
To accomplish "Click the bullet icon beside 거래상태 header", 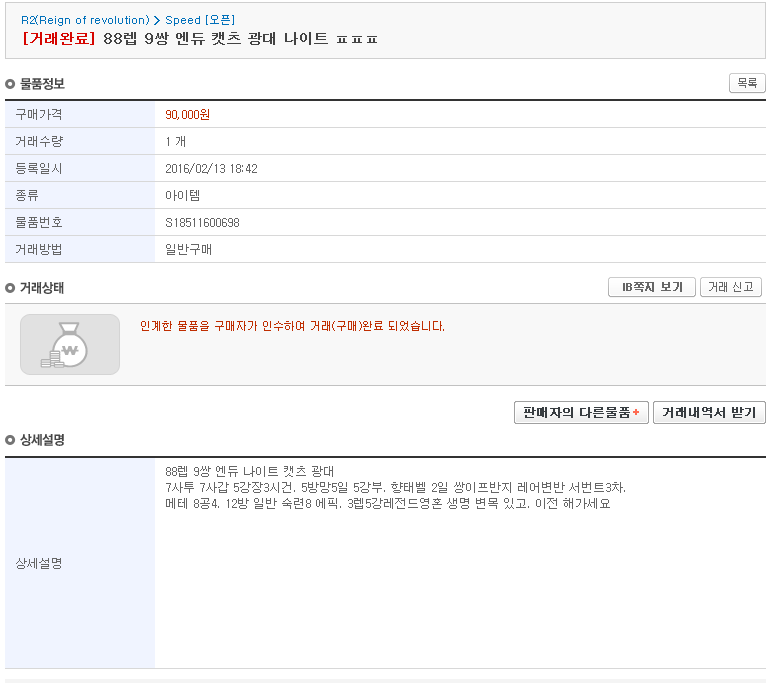I will (x=10, y=288).
